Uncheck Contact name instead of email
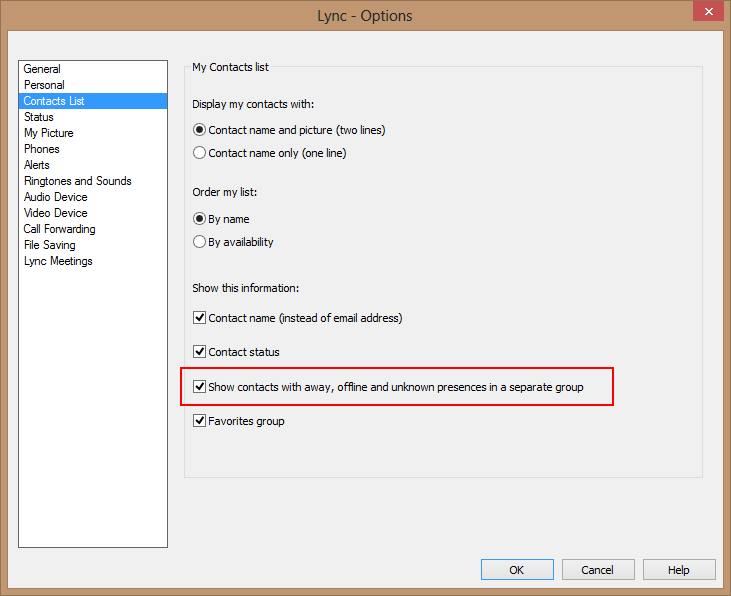 200,318
